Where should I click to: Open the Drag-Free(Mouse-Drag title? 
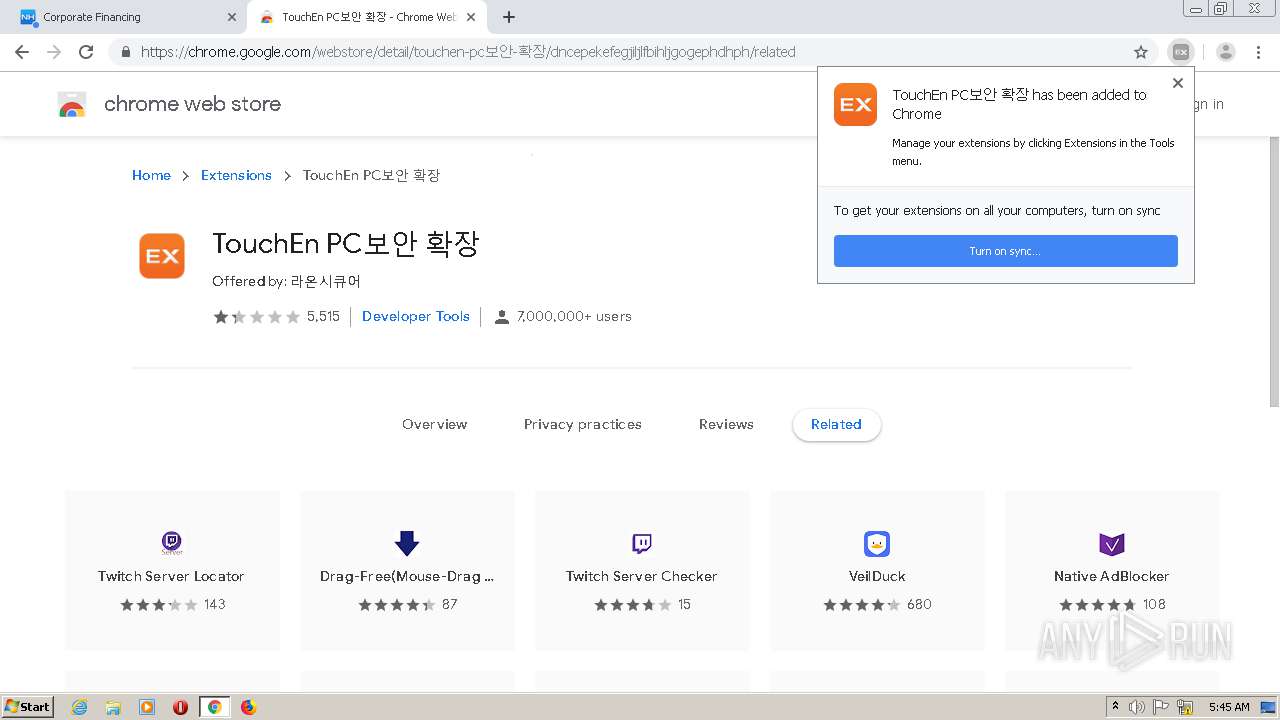coord(407,576)
